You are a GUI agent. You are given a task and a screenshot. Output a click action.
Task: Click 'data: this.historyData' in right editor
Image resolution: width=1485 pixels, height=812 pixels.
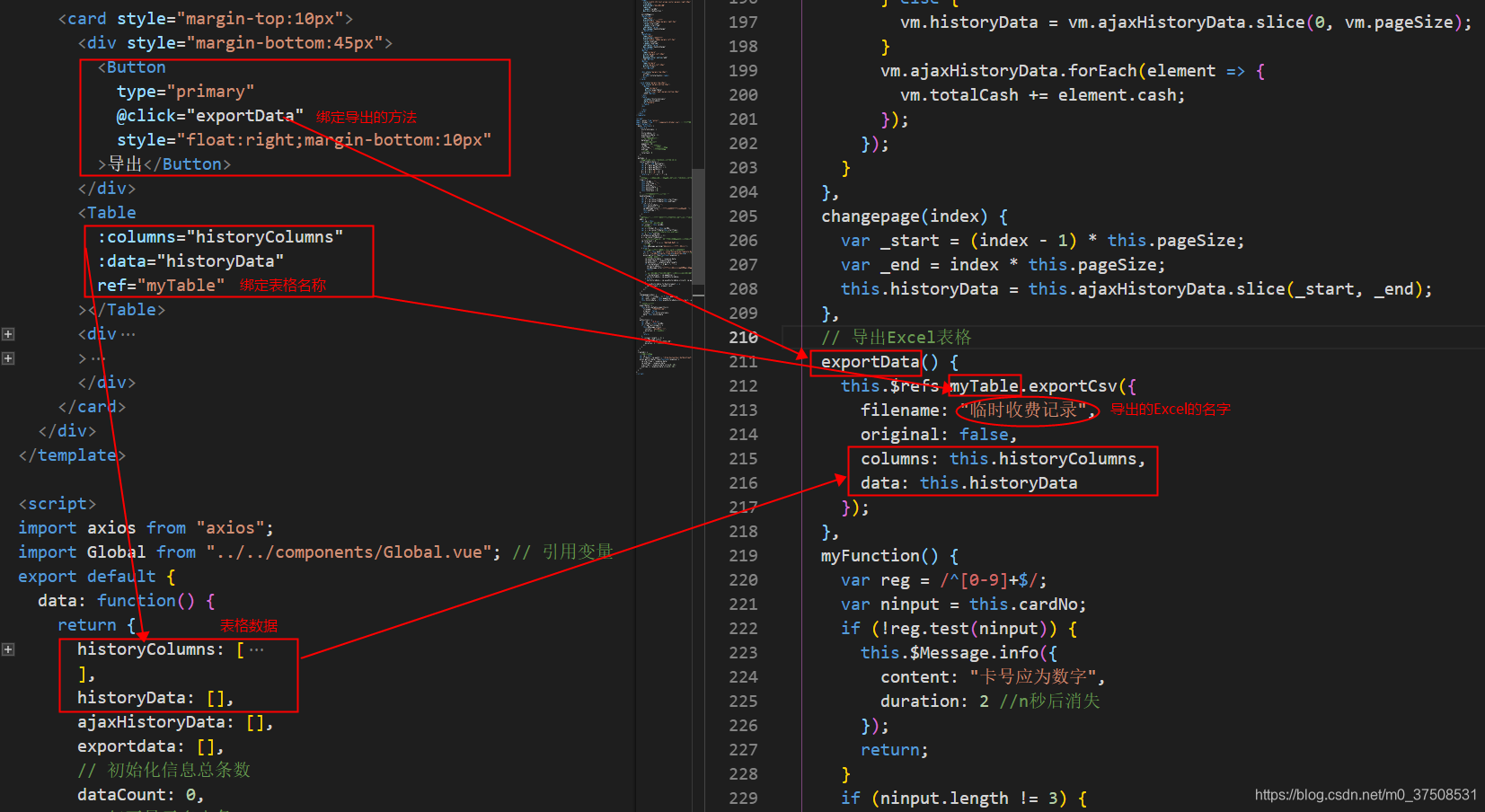point(968,483)
